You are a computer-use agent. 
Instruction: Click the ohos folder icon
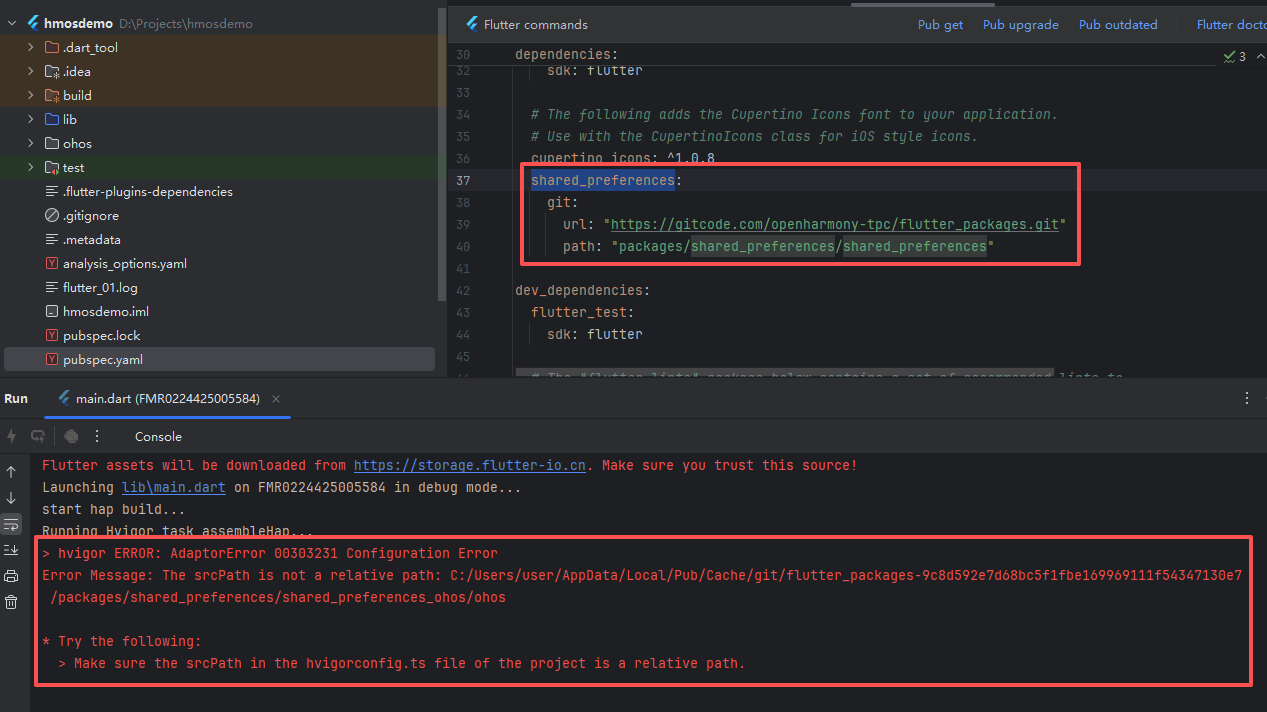point(53,143)
